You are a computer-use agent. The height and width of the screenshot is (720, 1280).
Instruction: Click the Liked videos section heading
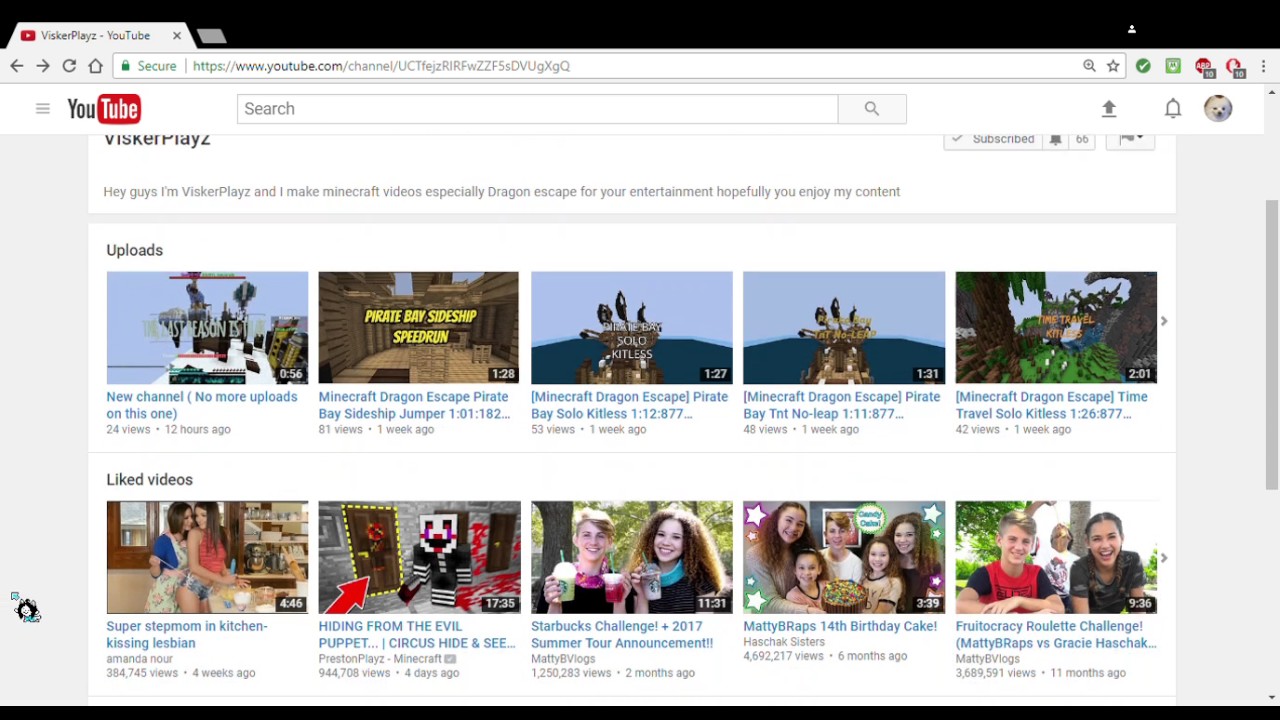click(x=150, y=480)
